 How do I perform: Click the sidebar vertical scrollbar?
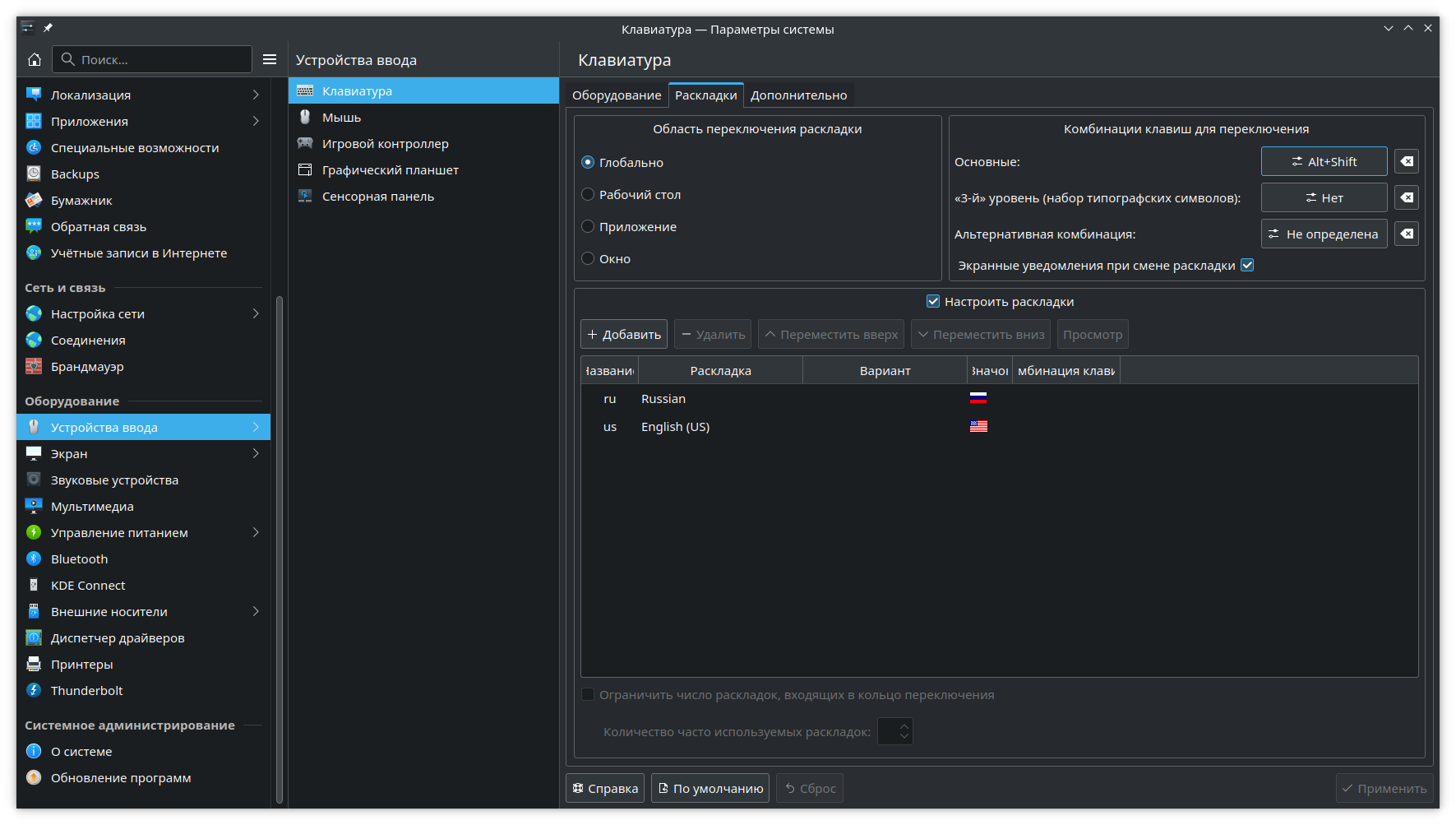click(x=280, y=549)
